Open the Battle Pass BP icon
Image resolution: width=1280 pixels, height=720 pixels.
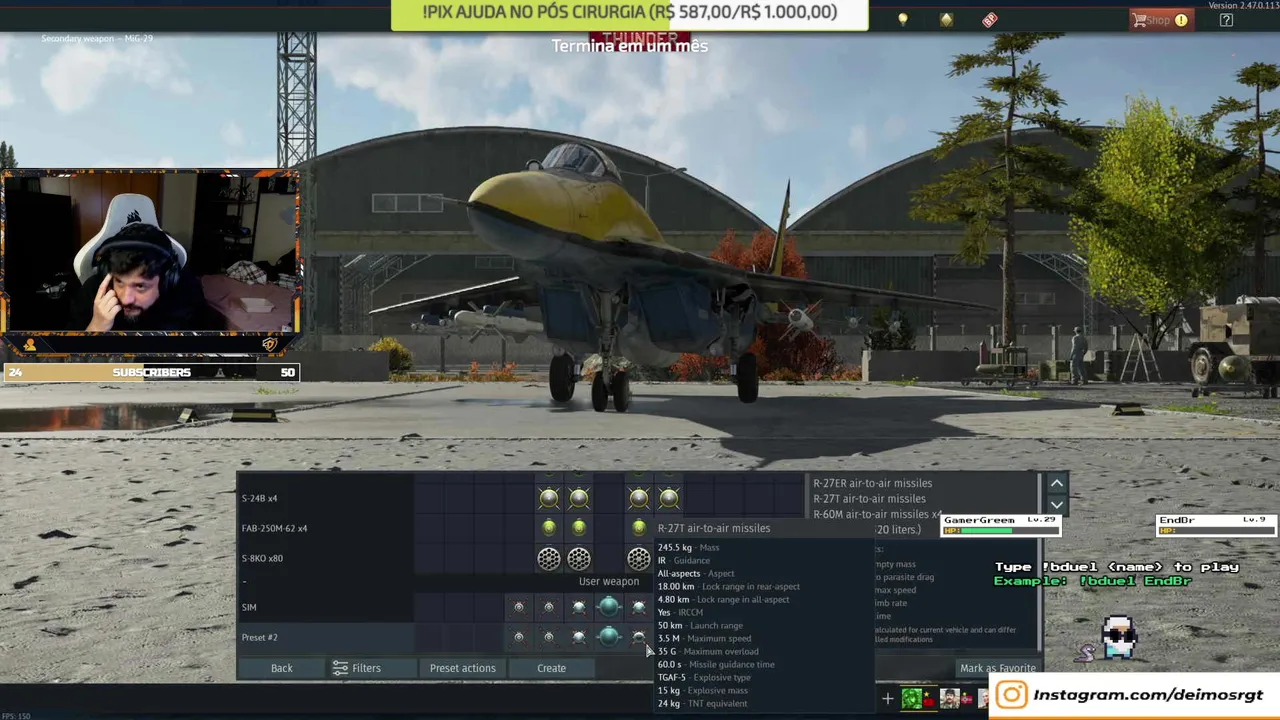pos(989,19)
